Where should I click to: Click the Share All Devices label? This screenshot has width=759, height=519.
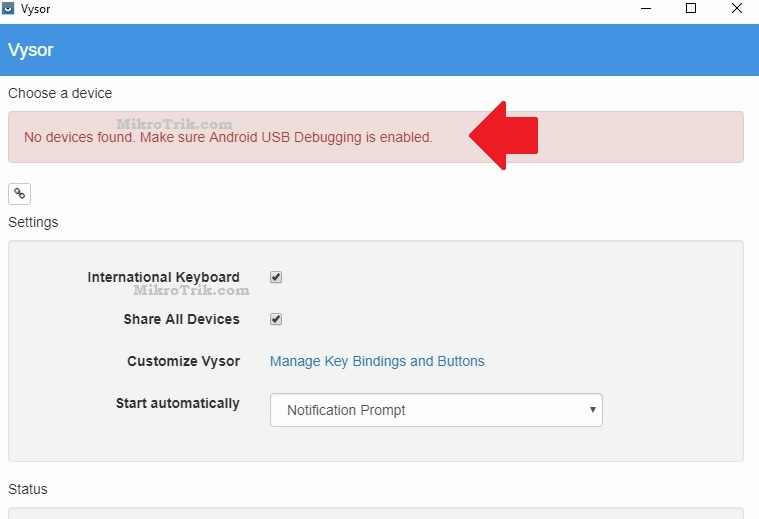(x=182, y=319)
